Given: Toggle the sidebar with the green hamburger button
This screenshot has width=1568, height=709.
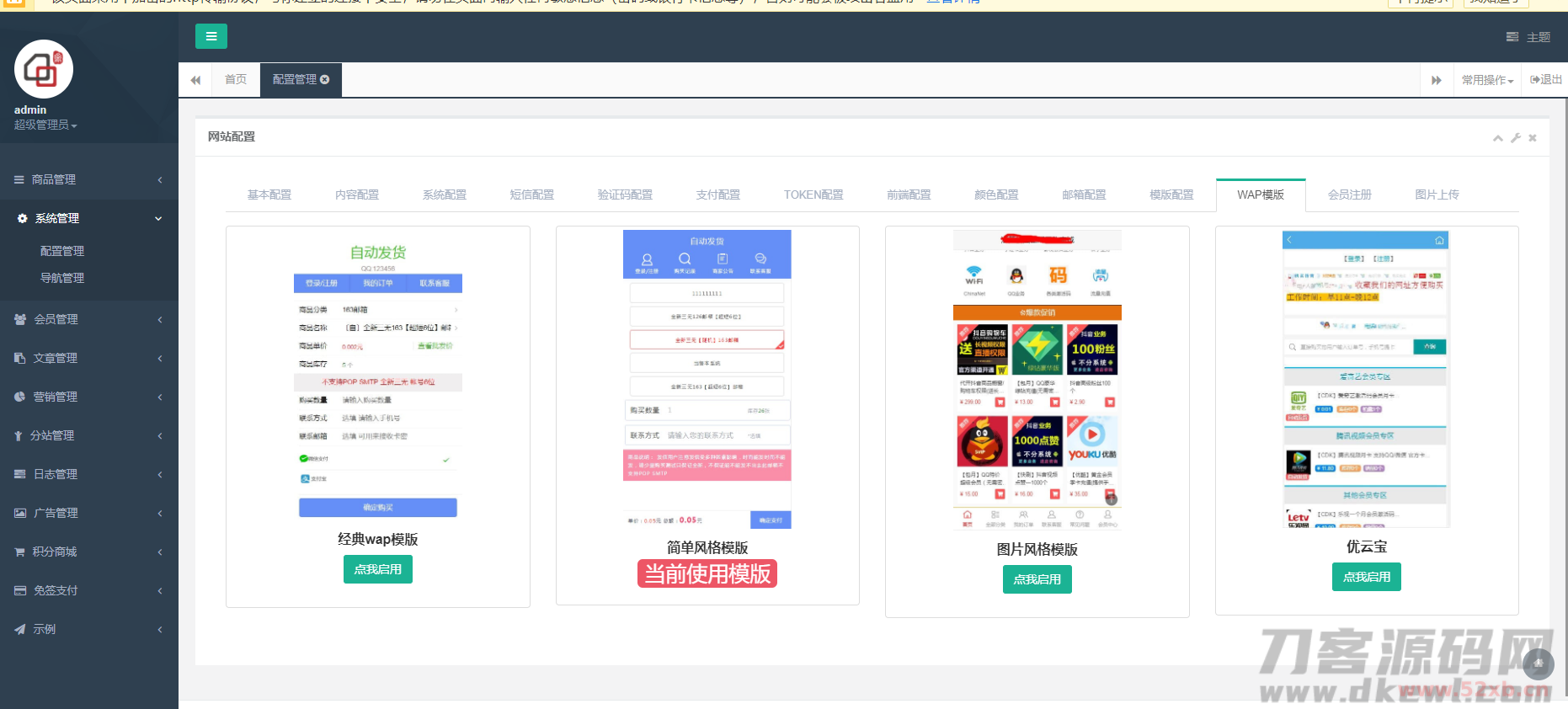Looking at the screenshot, I should pos(211,36).
